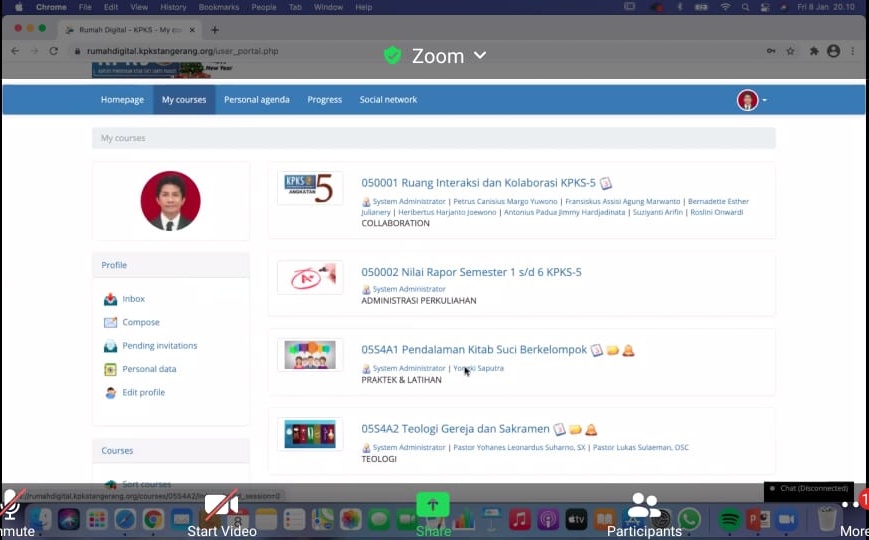Viewport: 869px width, 540px height.
Task: Click notebook icon beside Pendalaman Kitab Suci Berkelompok
Action: [596, 350]
